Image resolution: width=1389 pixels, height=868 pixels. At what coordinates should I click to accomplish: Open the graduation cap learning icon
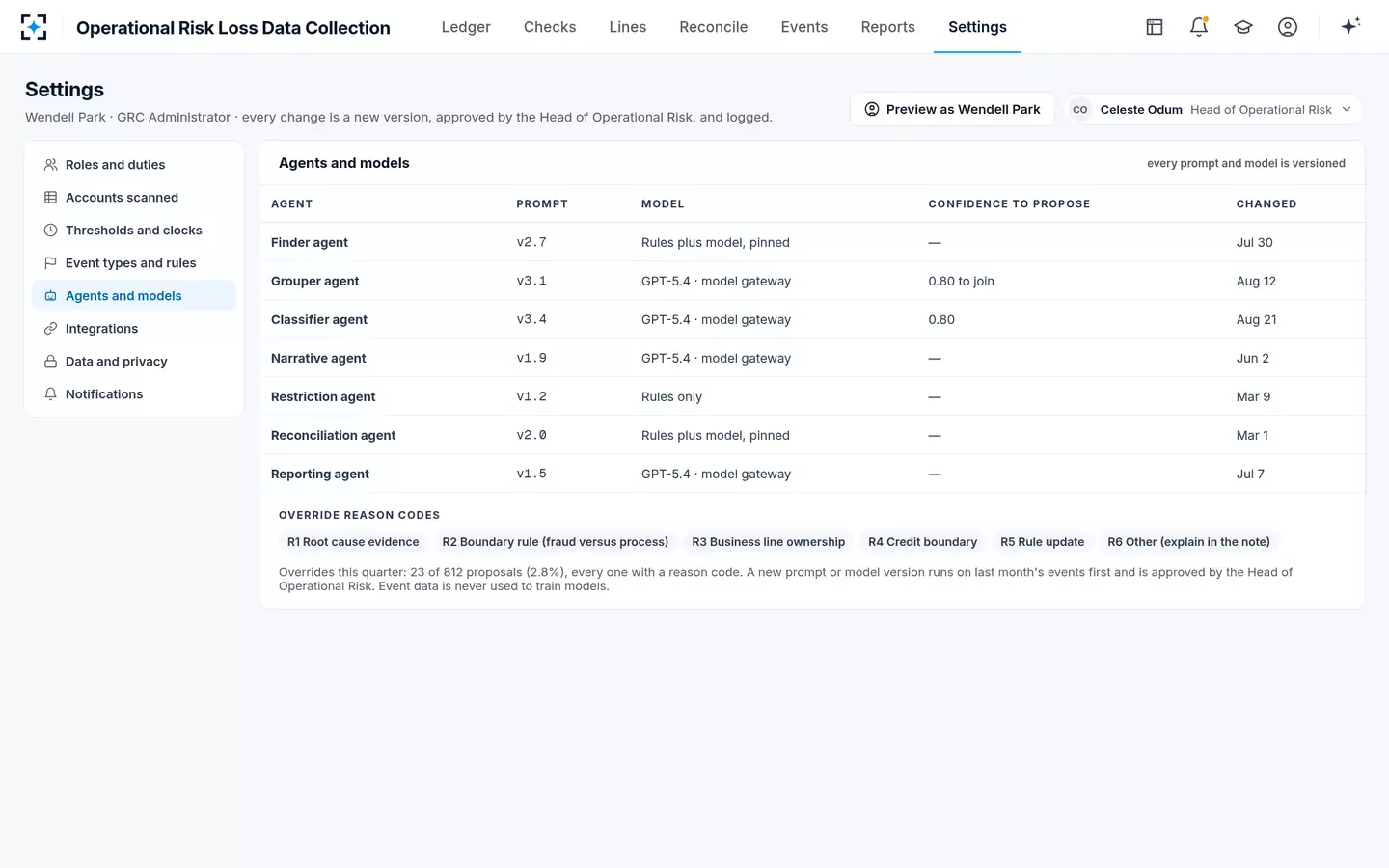tap(1243, 27)
